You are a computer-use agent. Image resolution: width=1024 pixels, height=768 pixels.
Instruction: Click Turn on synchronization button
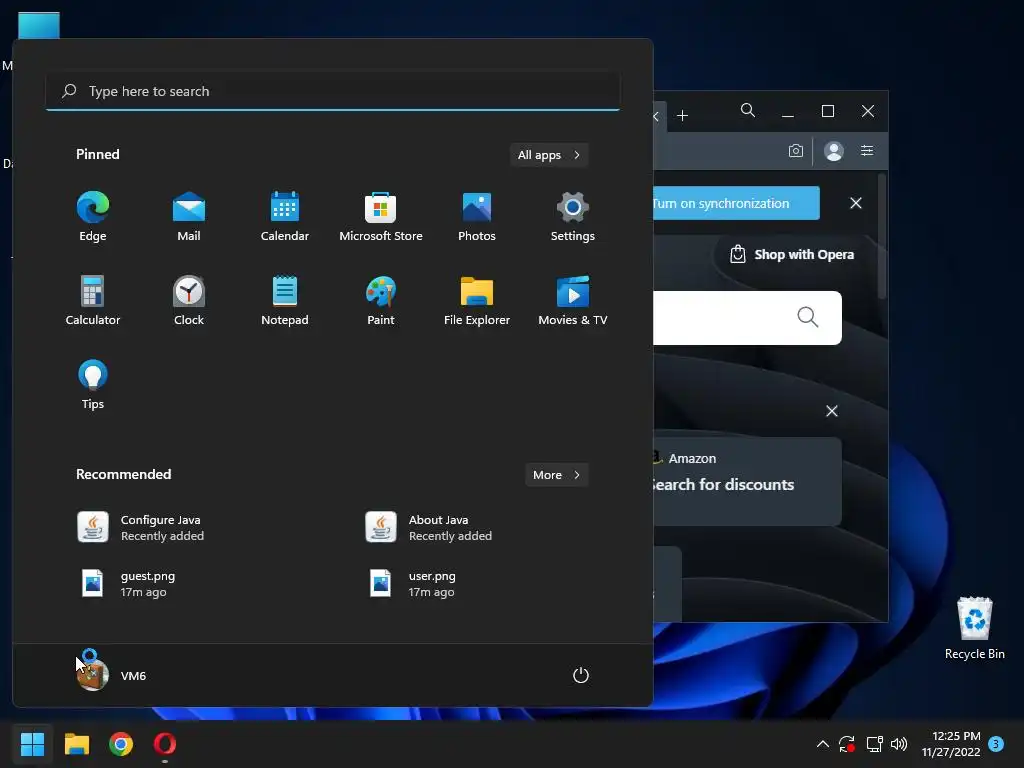[736, 203]
